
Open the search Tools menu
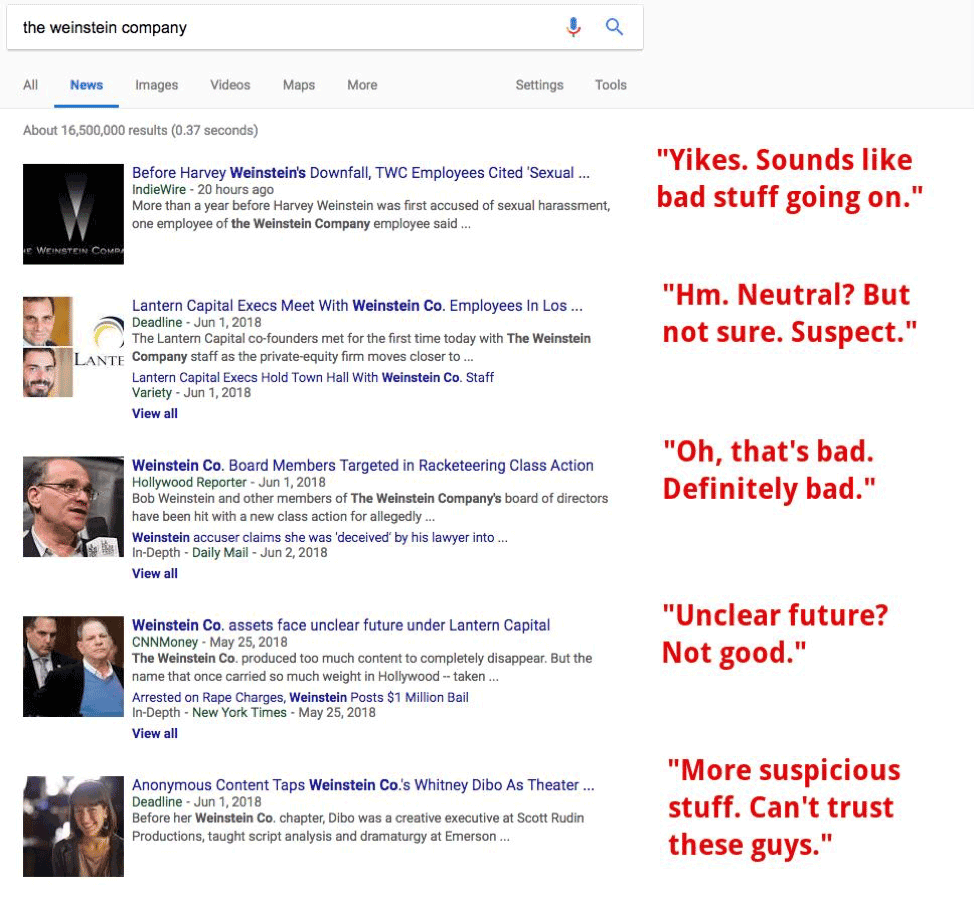[610, 85]
